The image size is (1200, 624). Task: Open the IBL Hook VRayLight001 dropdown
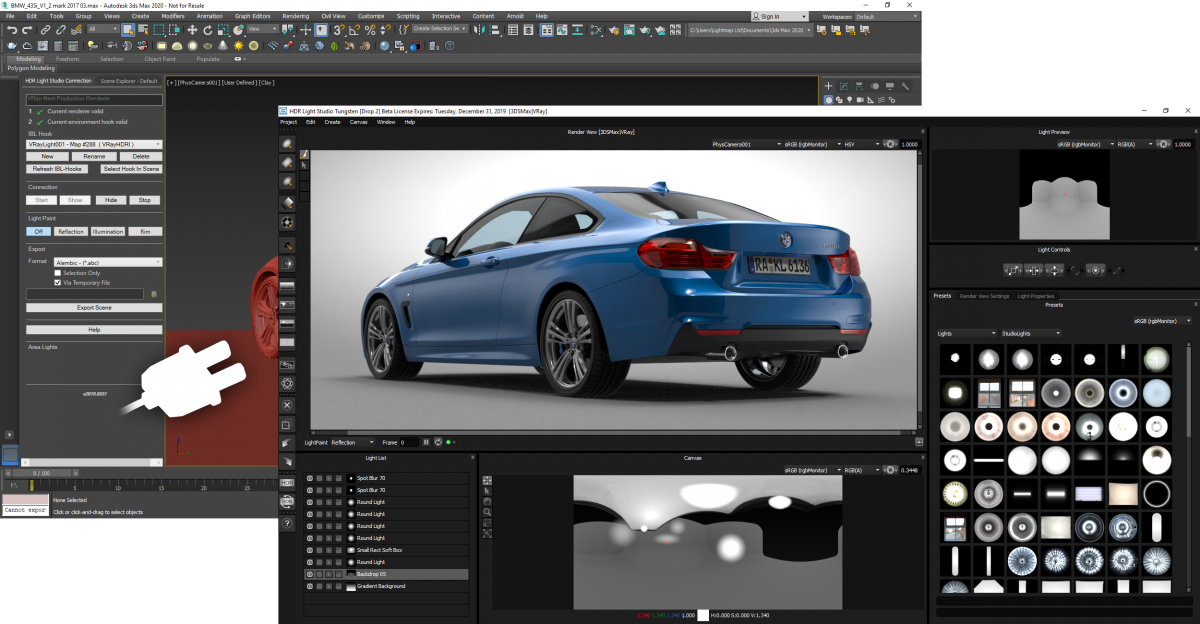tap(94, 144)
